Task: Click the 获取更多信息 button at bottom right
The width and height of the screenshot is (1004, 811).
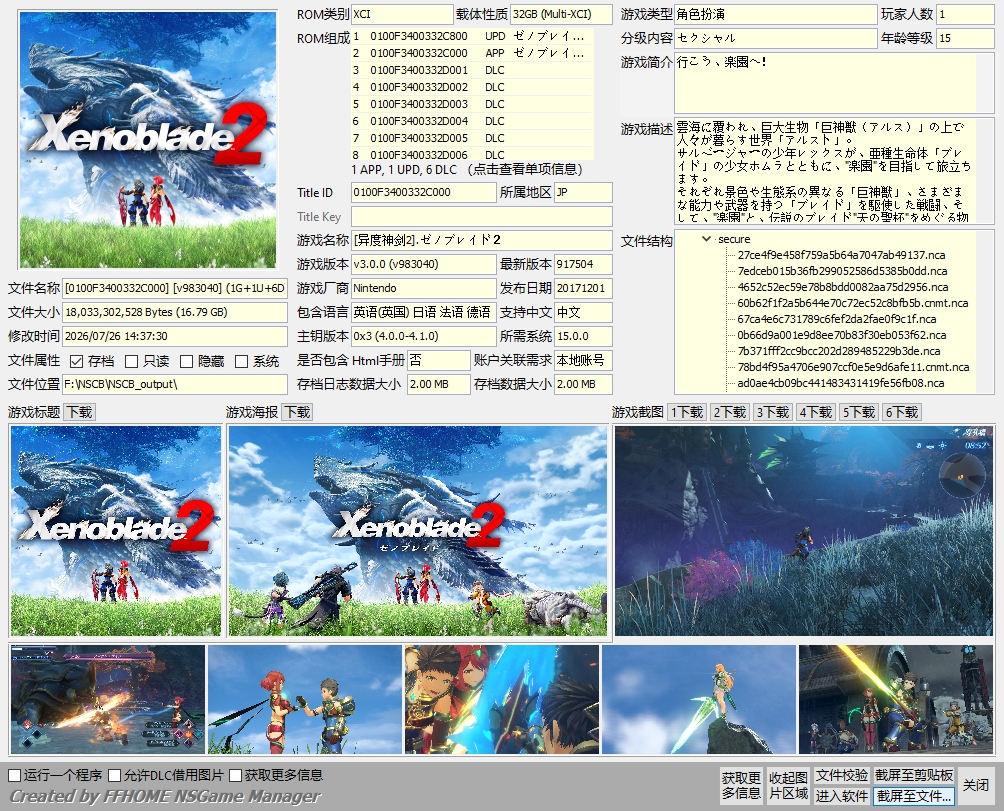Action: pos(741,785)
